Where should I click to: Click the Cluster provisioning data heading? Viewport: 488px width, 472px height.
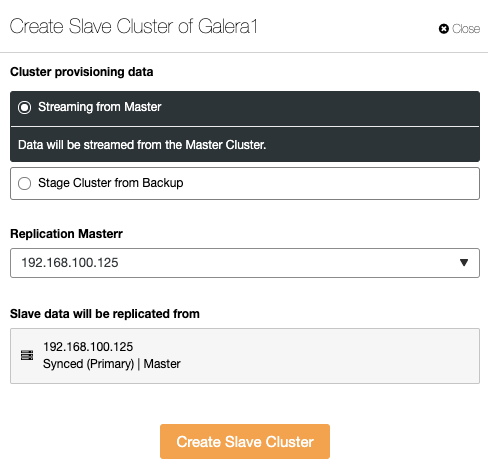82,72
